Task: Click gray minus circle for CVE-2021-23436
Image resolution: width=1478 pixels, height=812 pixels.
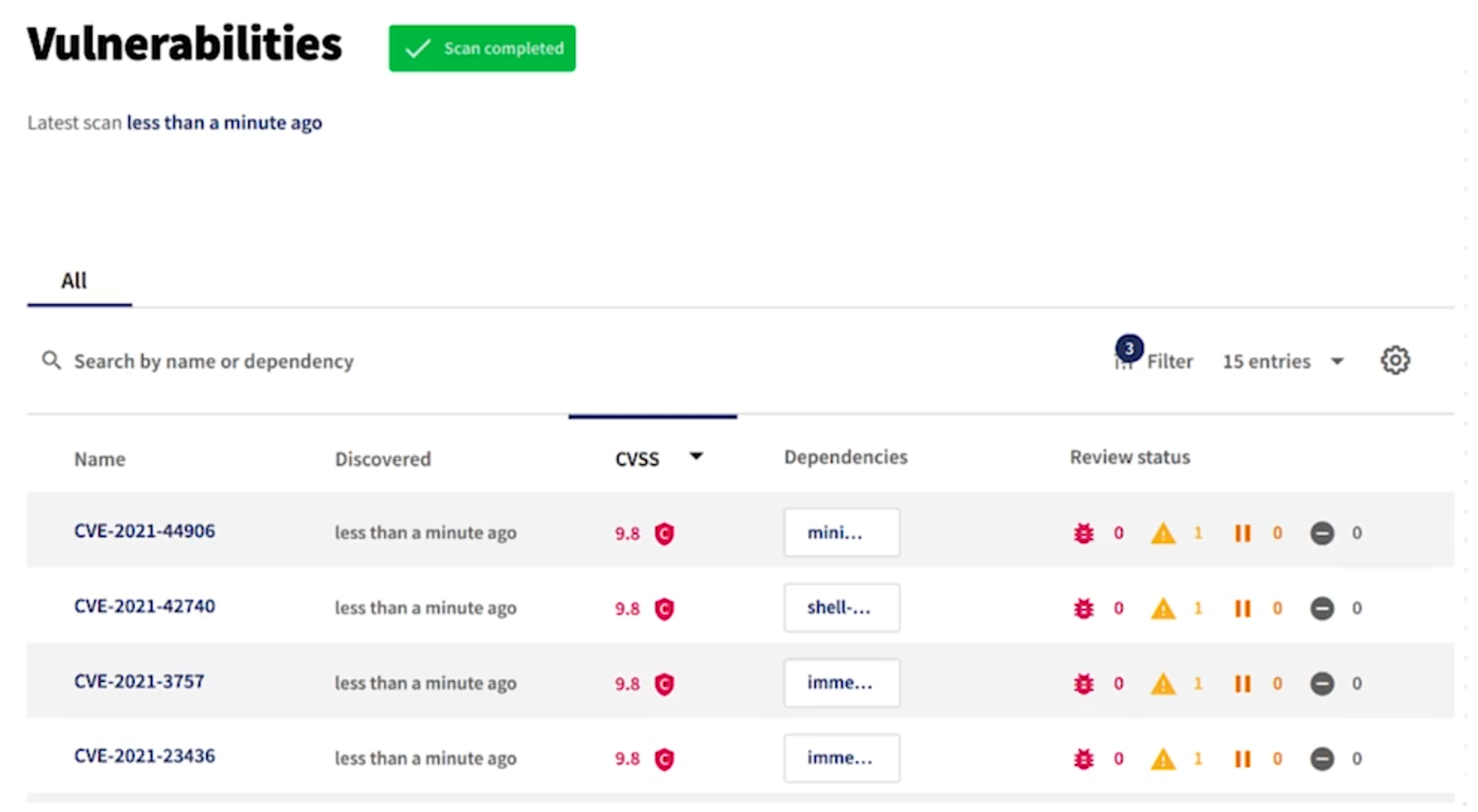Action: (1321, 759)
